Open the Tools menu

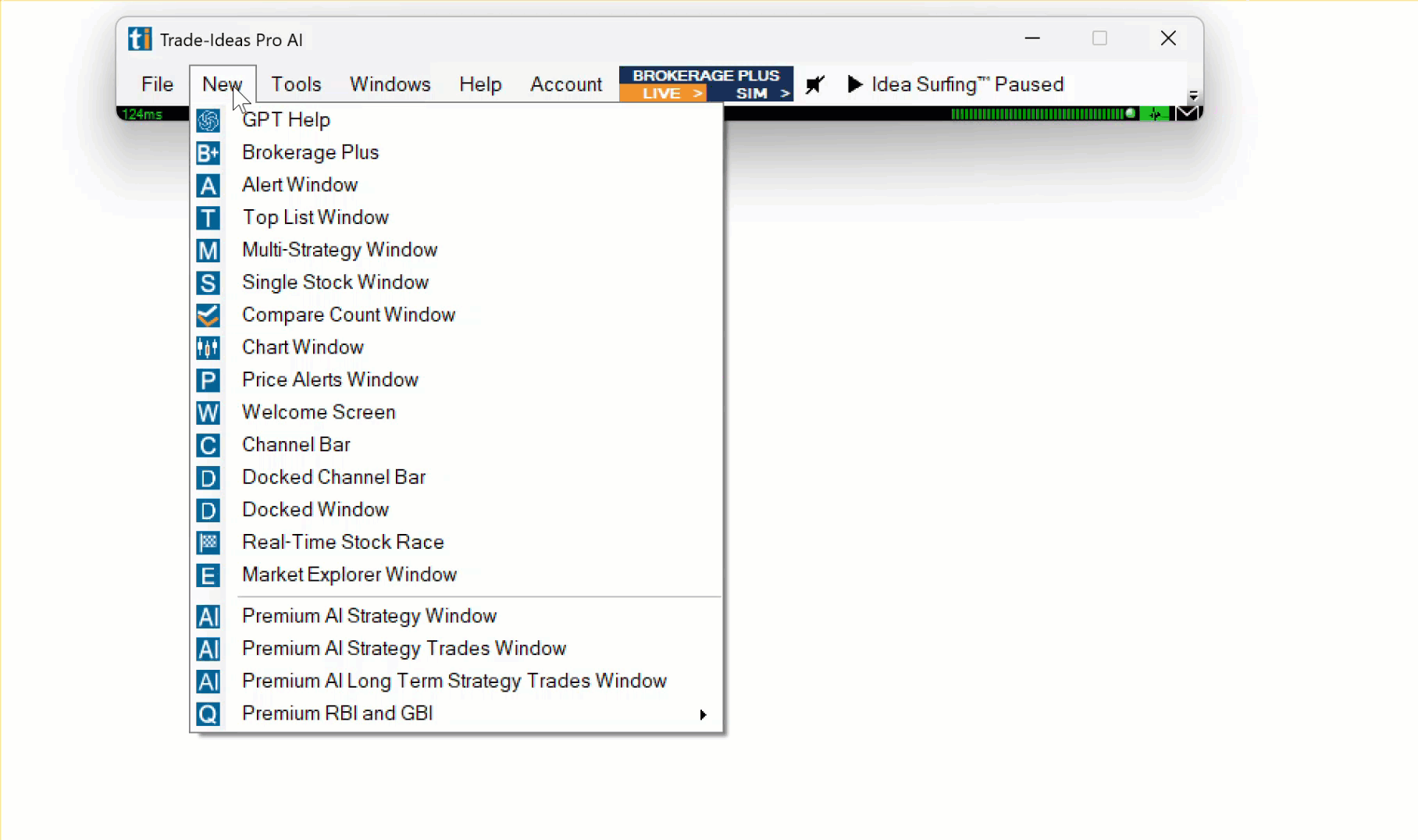pos(296,84)
